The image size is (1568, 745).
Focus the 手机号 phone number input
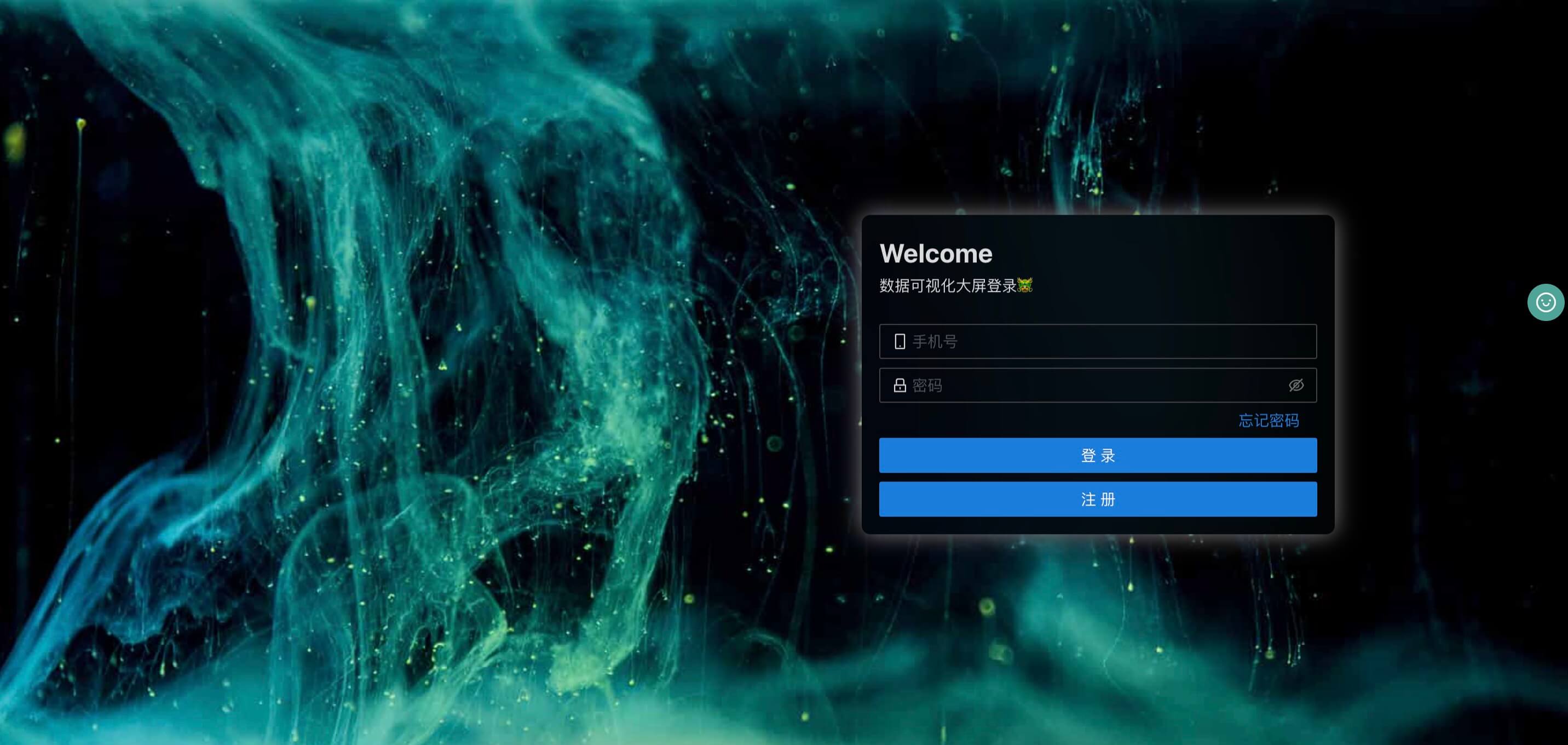point(1098,342)
